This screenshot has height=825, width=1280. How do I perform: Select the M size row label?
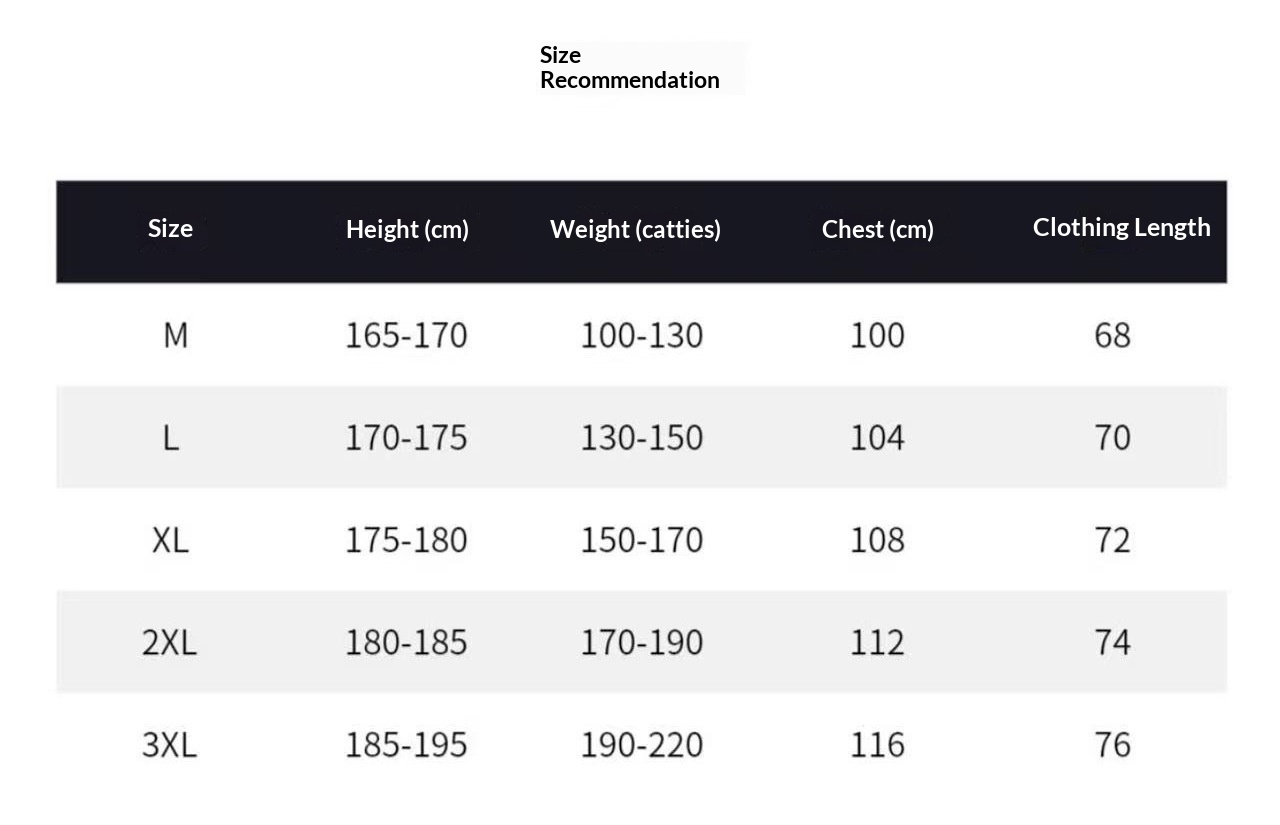175,335
